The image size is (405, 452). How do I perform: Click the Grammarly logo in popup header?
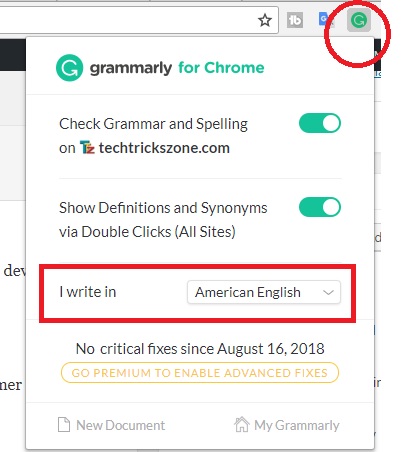tap(69, 68)
